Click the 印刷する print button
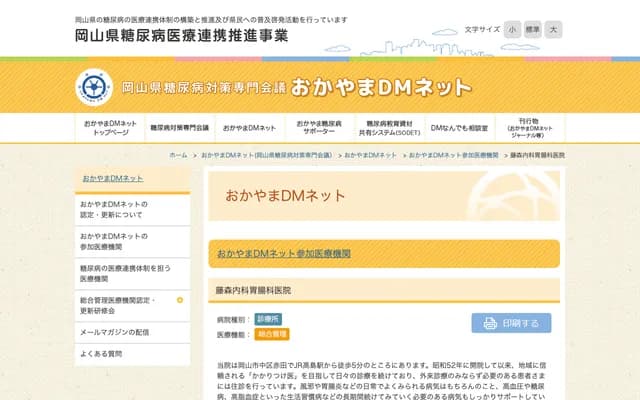 511,323
